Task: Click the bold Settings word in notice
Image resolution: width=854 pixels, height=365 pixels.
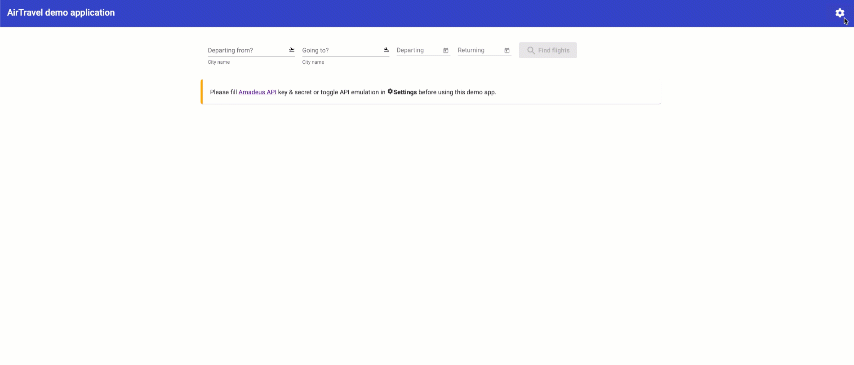Action: (405, 92)
